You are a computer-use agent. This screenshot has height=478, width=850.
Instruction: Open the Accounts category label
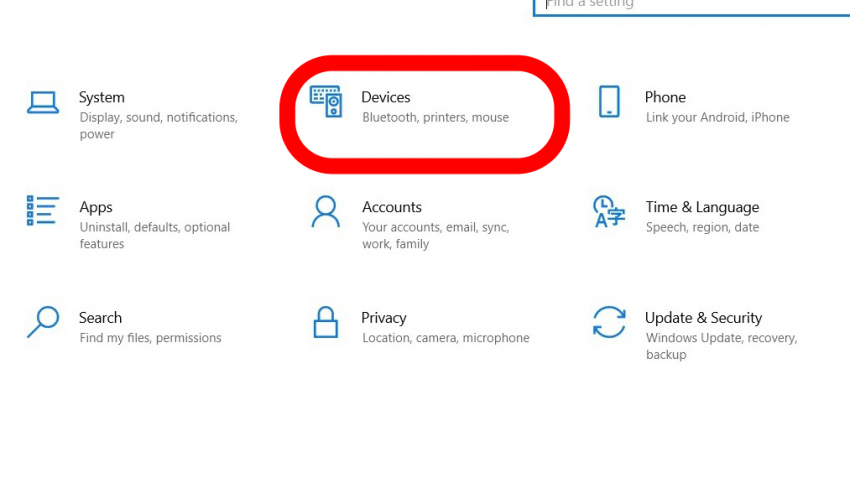[392, 207]
